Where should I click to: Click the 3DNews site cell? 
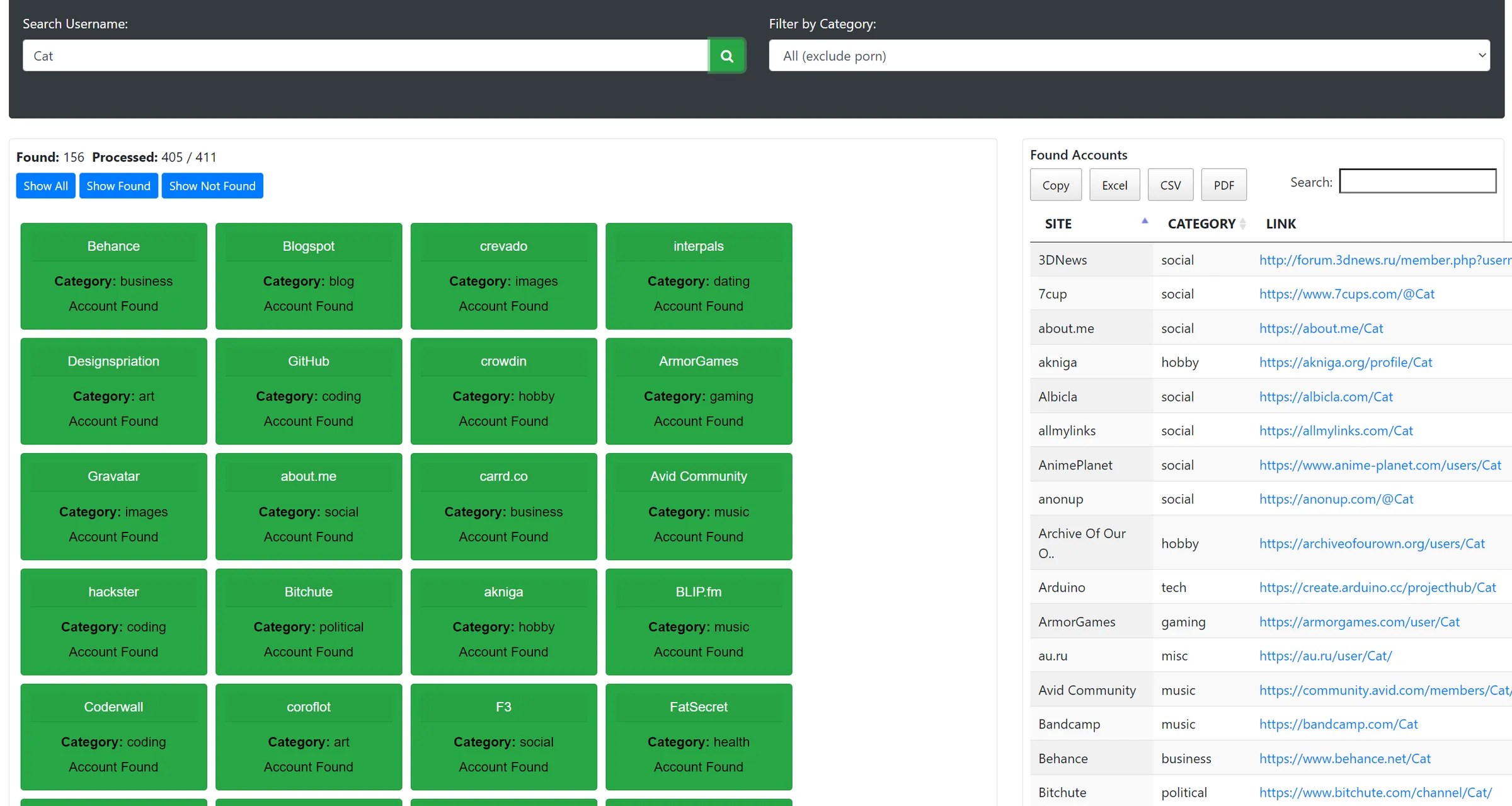click(1091, 260)
